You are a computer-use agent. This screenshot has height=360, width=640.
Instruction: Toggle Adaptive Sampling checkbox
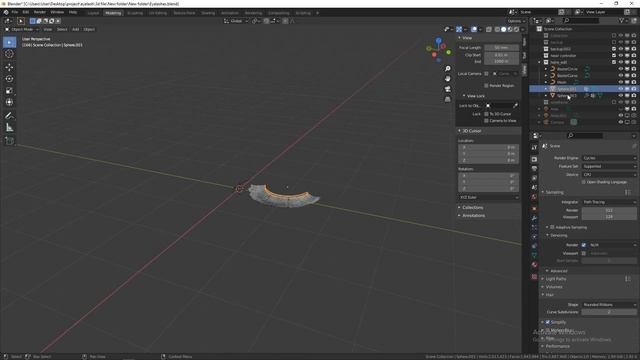click(x=552, y=227)
